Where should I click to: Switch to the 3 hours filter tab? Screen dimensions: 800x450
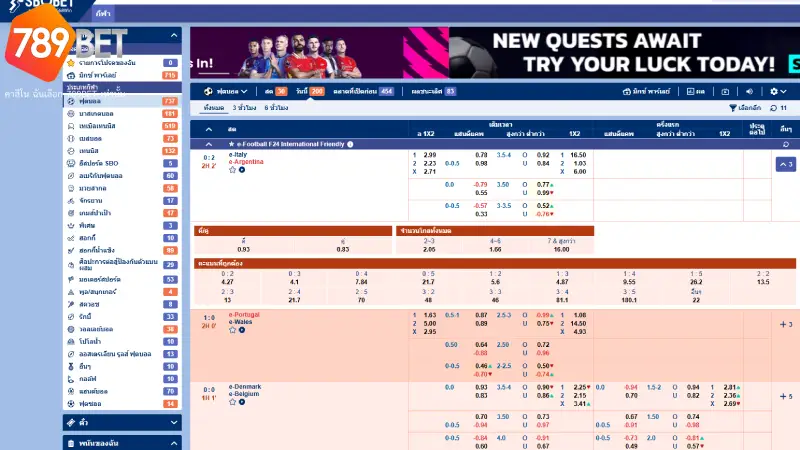tap(244, 107)
